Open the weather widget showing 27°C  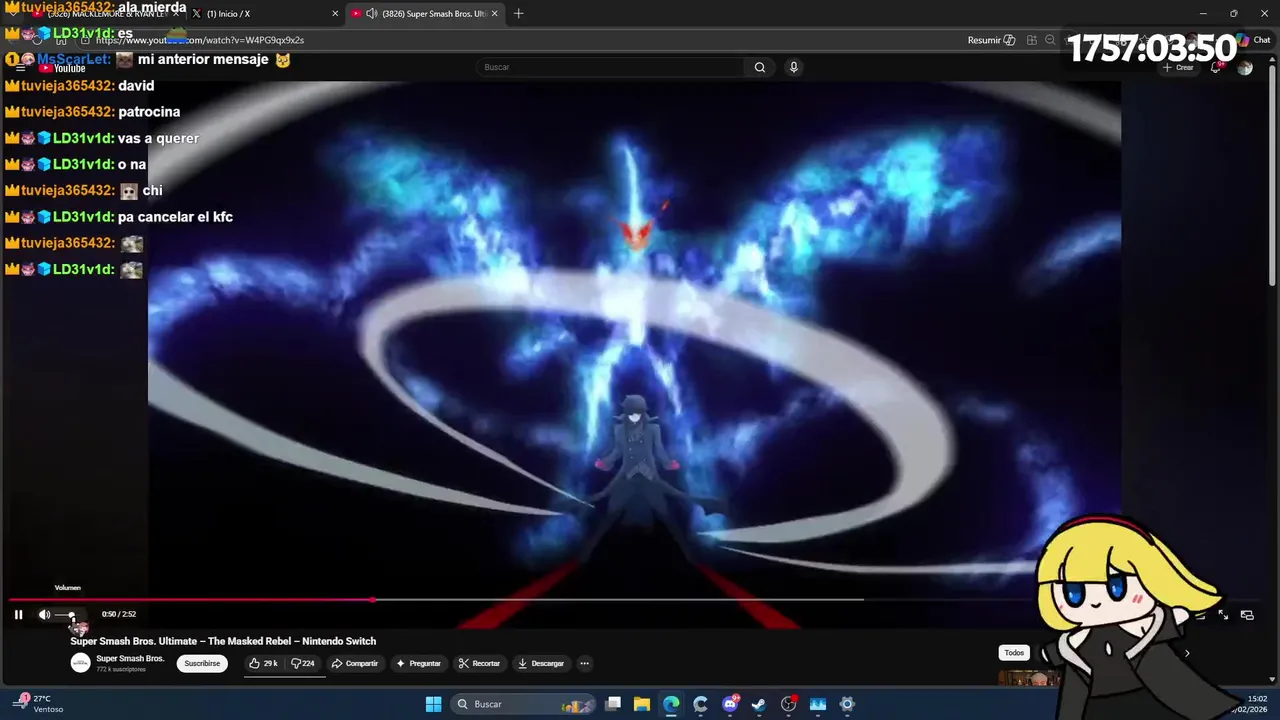point(37,704)
